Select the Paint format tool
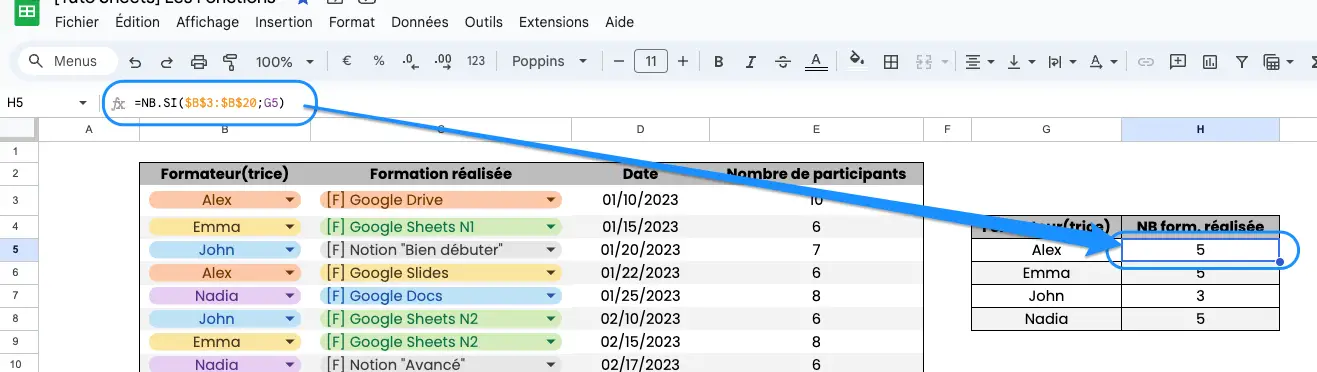The width and height of the screenshot is (1317, 372). (x=229, y=62)
